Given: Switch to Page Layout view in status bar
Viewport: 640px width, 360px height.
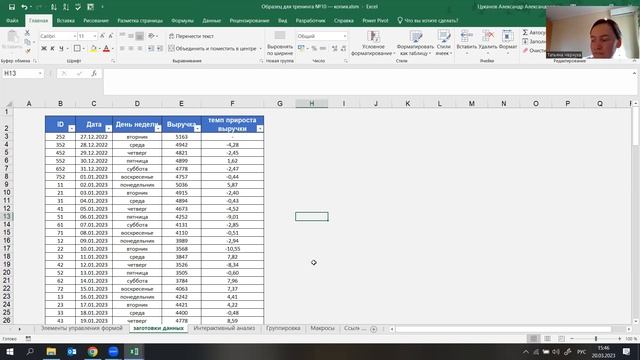Looking at the screenshot, I should coord(547,339).
